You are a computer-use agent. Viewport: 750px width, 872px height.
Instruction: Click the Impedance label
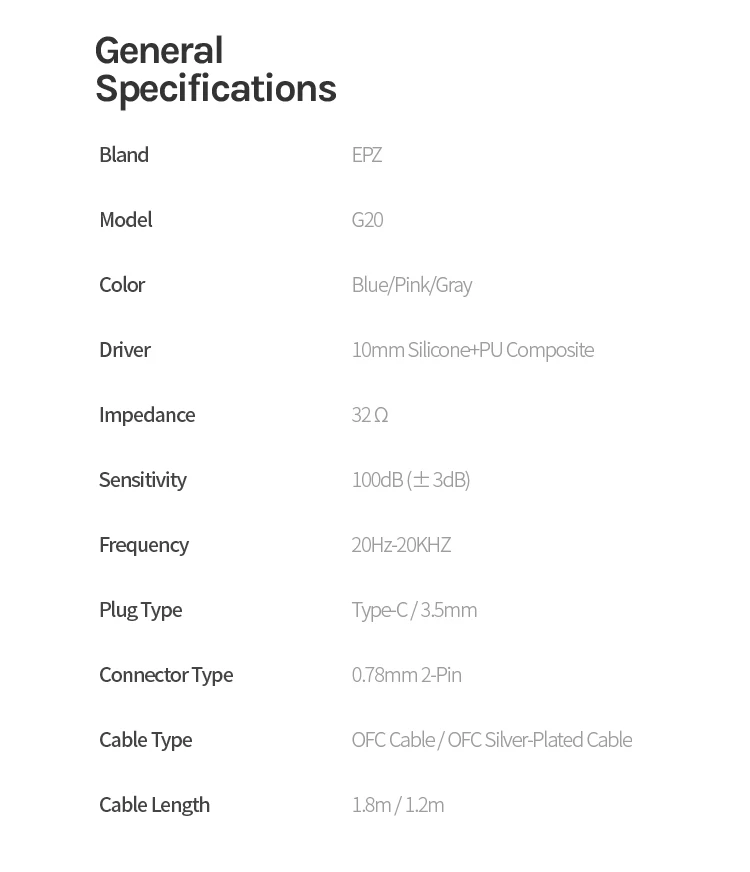click(147, 415)
